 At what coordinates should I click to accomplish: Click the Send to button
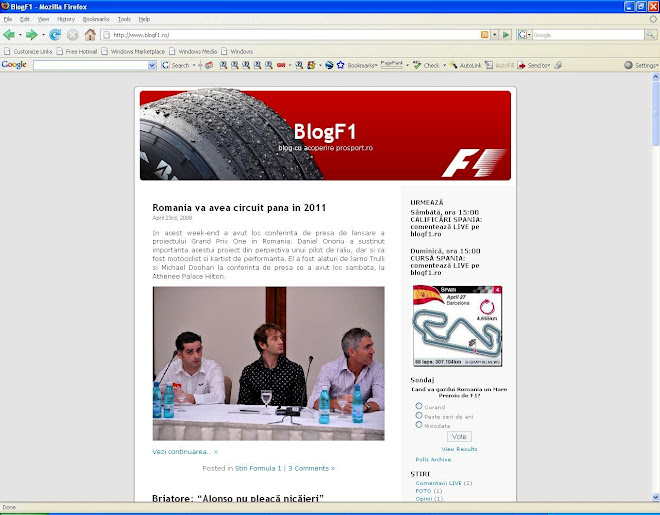pyautogui.click(x=533, y=65)
